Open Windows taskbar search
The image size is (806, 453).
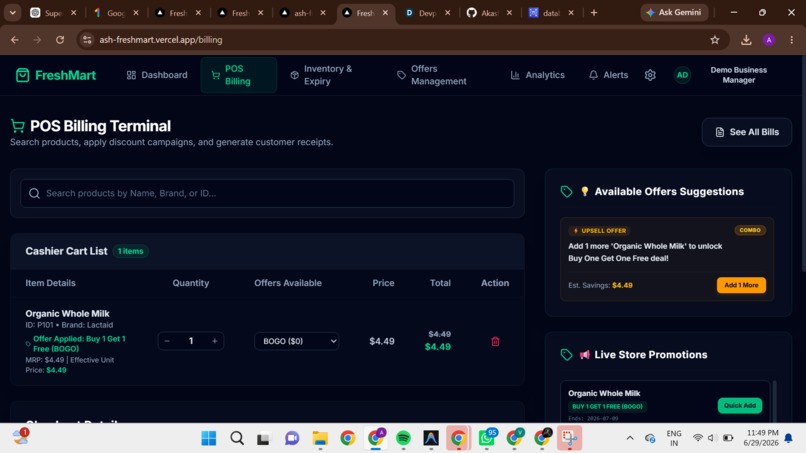[236, 438]
